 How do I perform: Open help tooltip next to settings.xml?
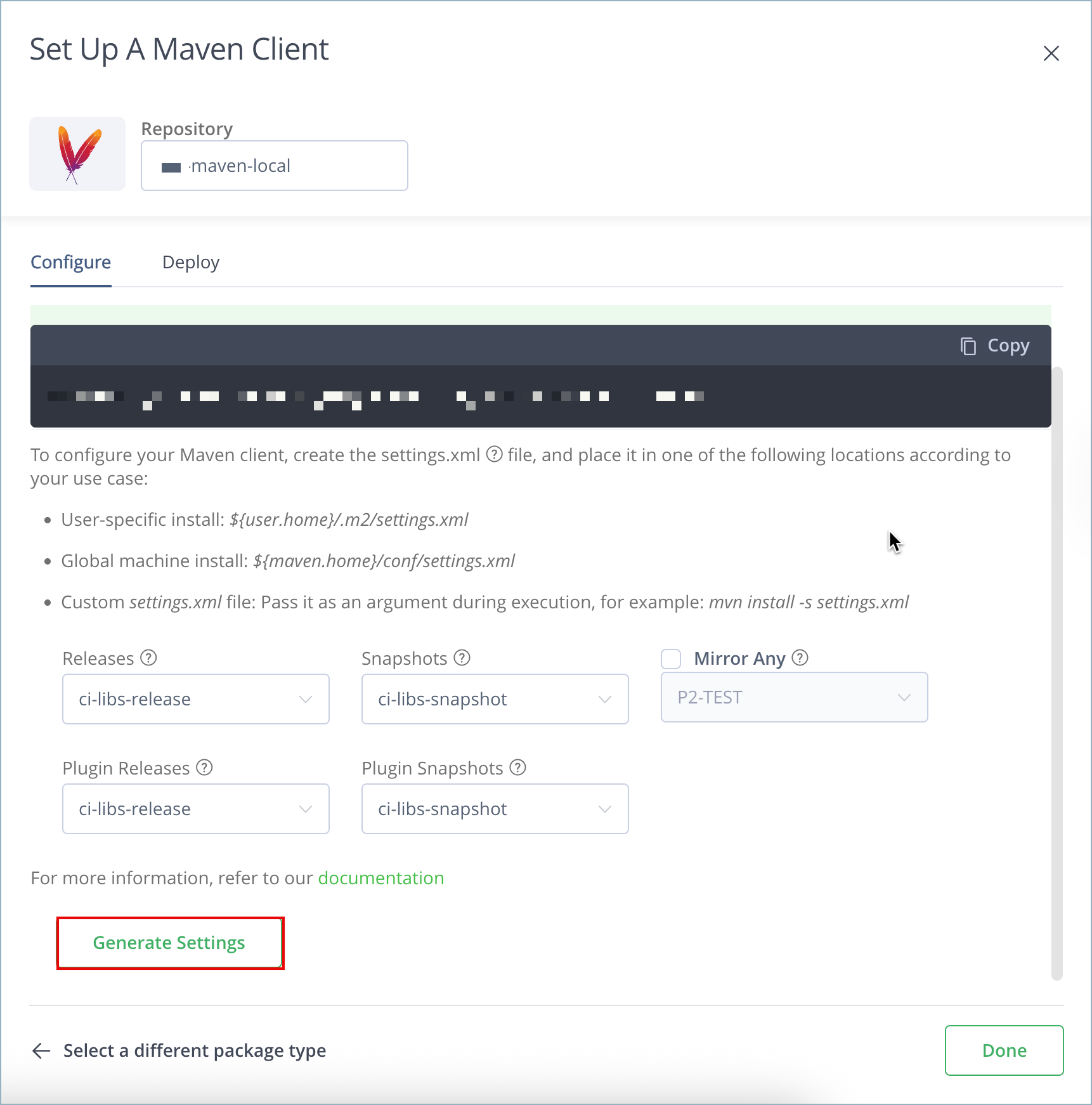(493, 455)
